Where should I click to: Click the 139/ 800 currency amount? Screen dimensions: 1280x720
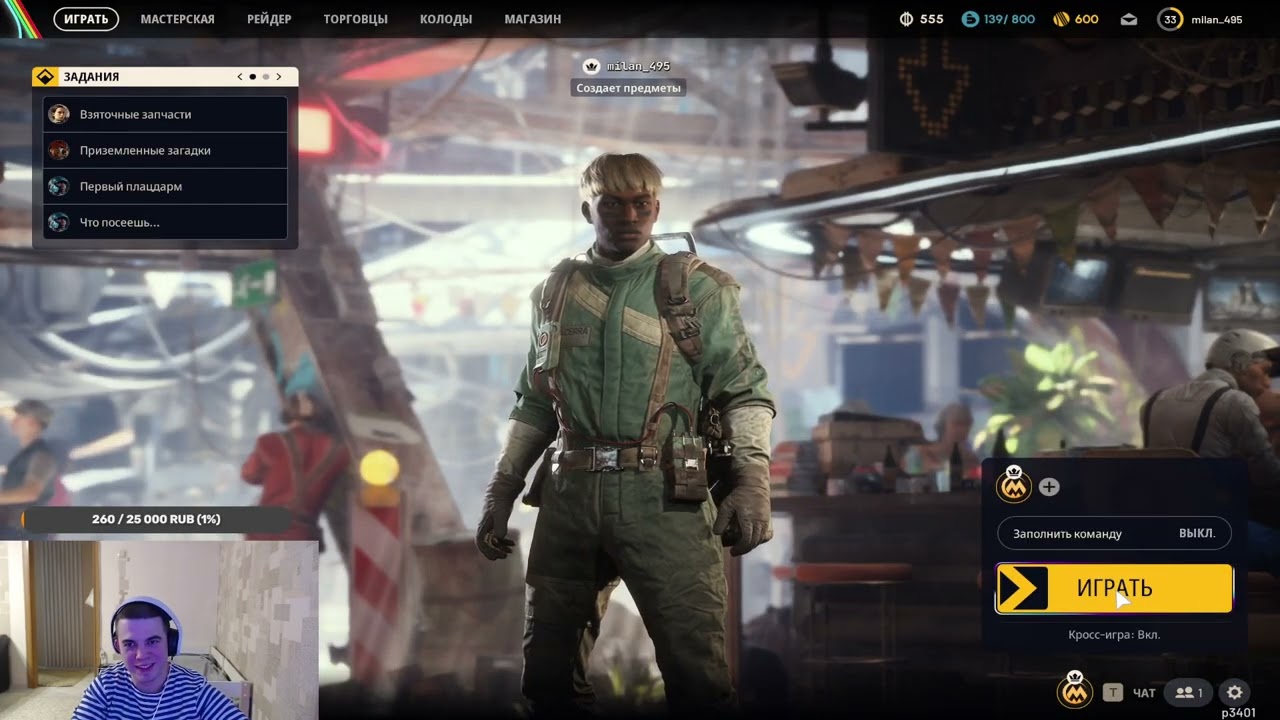(x=1009, y=19)
